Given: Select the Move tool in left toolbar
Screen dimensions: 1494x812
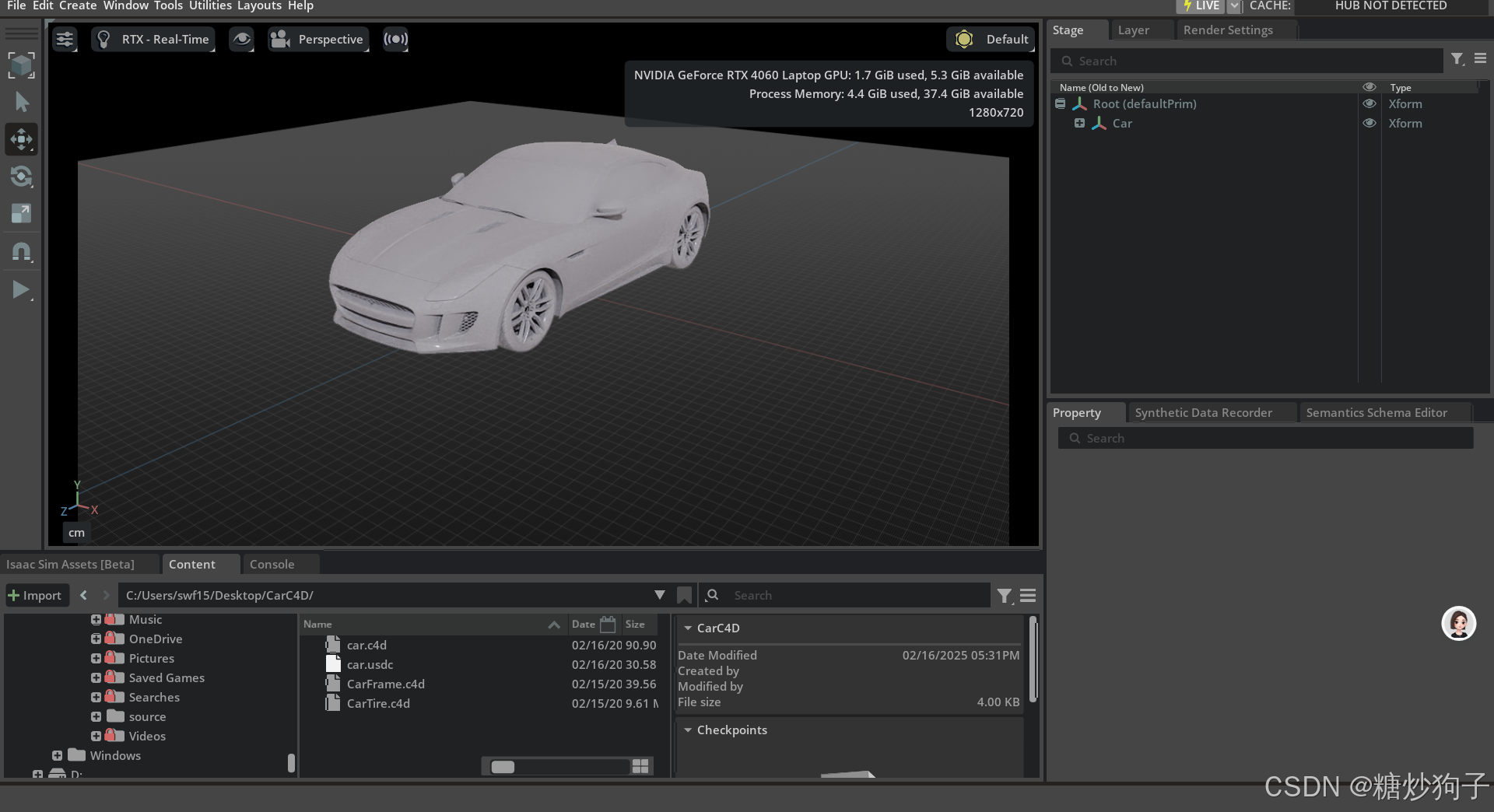Looking at the screenshot, I should [21, 140].
